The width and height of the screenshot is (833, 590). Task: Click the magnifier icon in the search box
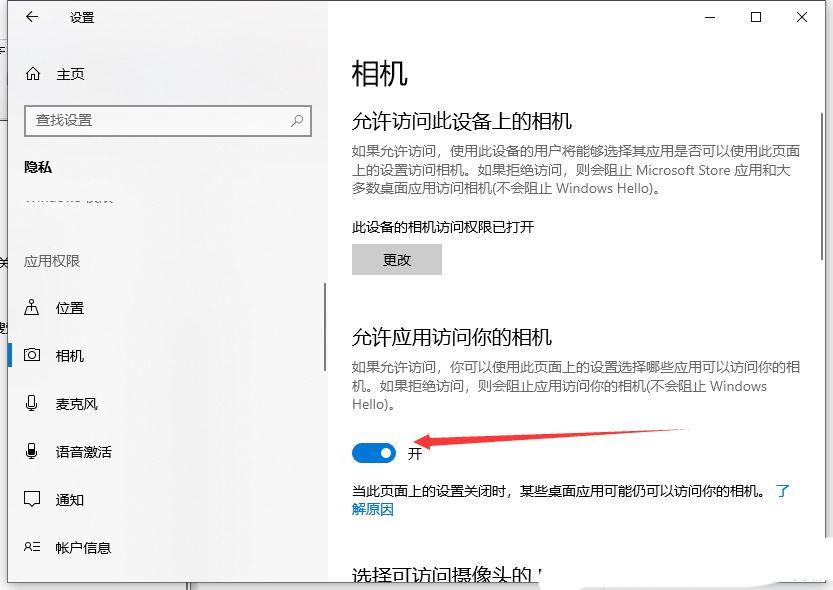click(297, 120)
